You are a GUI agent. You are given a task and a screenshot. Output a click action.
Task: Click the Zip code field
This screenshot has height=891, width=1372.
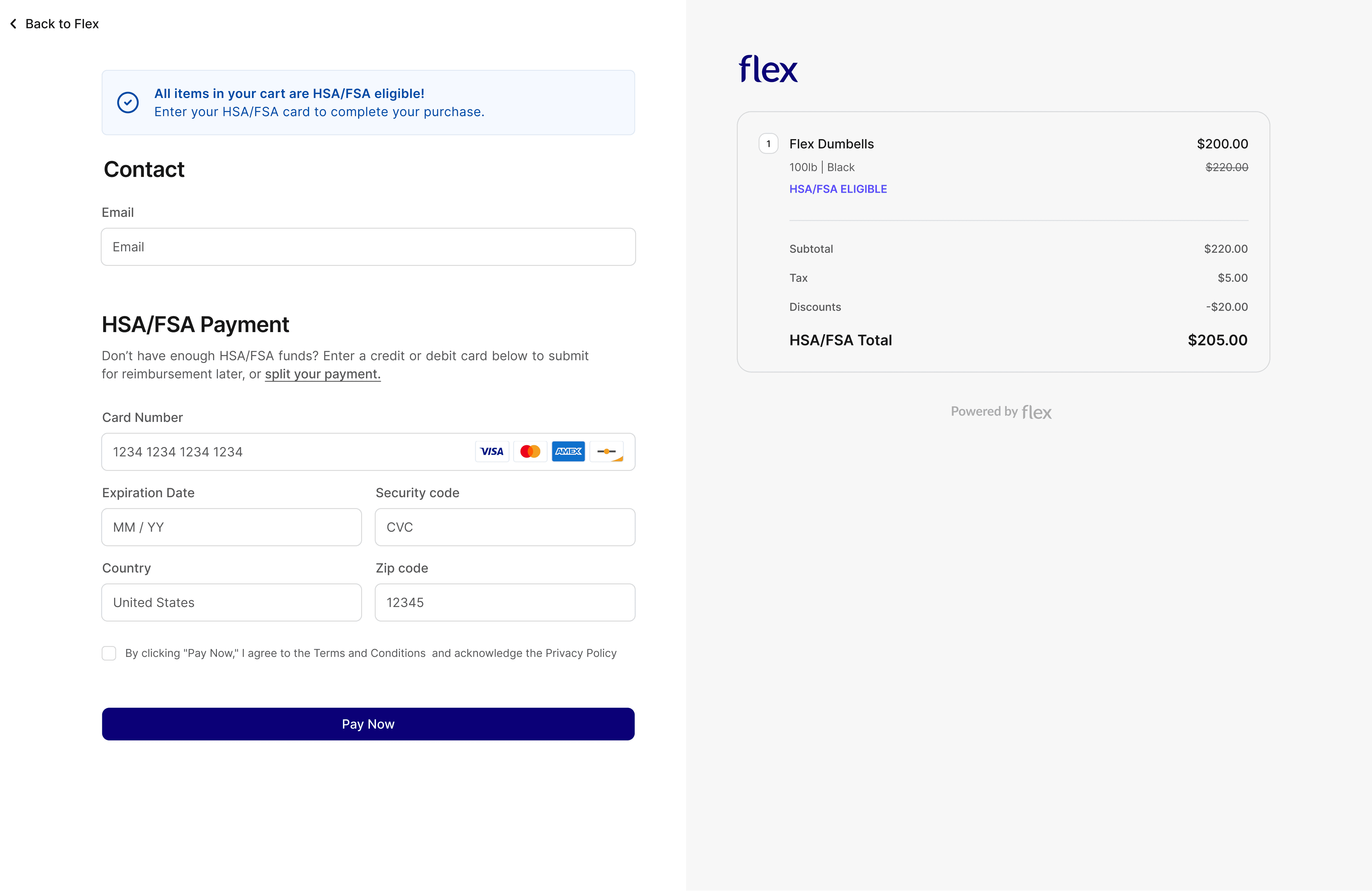coord(505,602)
